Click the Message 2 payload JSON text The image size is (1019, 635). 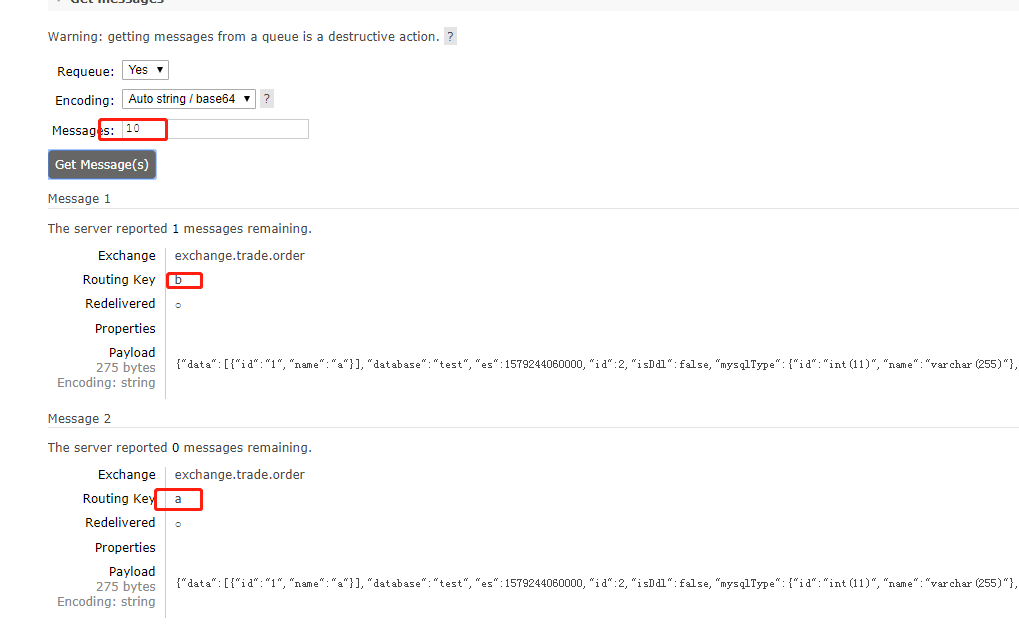click(x=500, y=583)
